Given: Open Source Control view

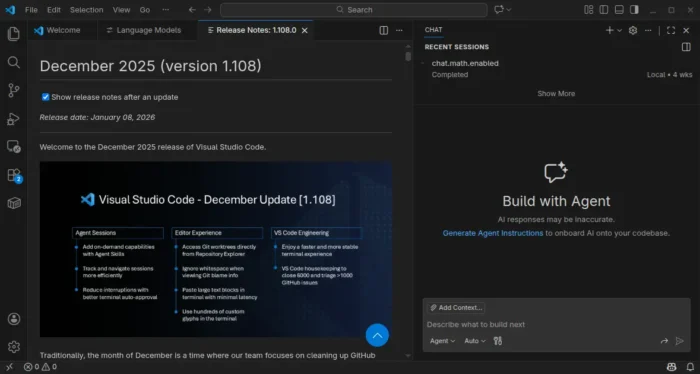Looking at the screenshot, I should tap(13, 90).
